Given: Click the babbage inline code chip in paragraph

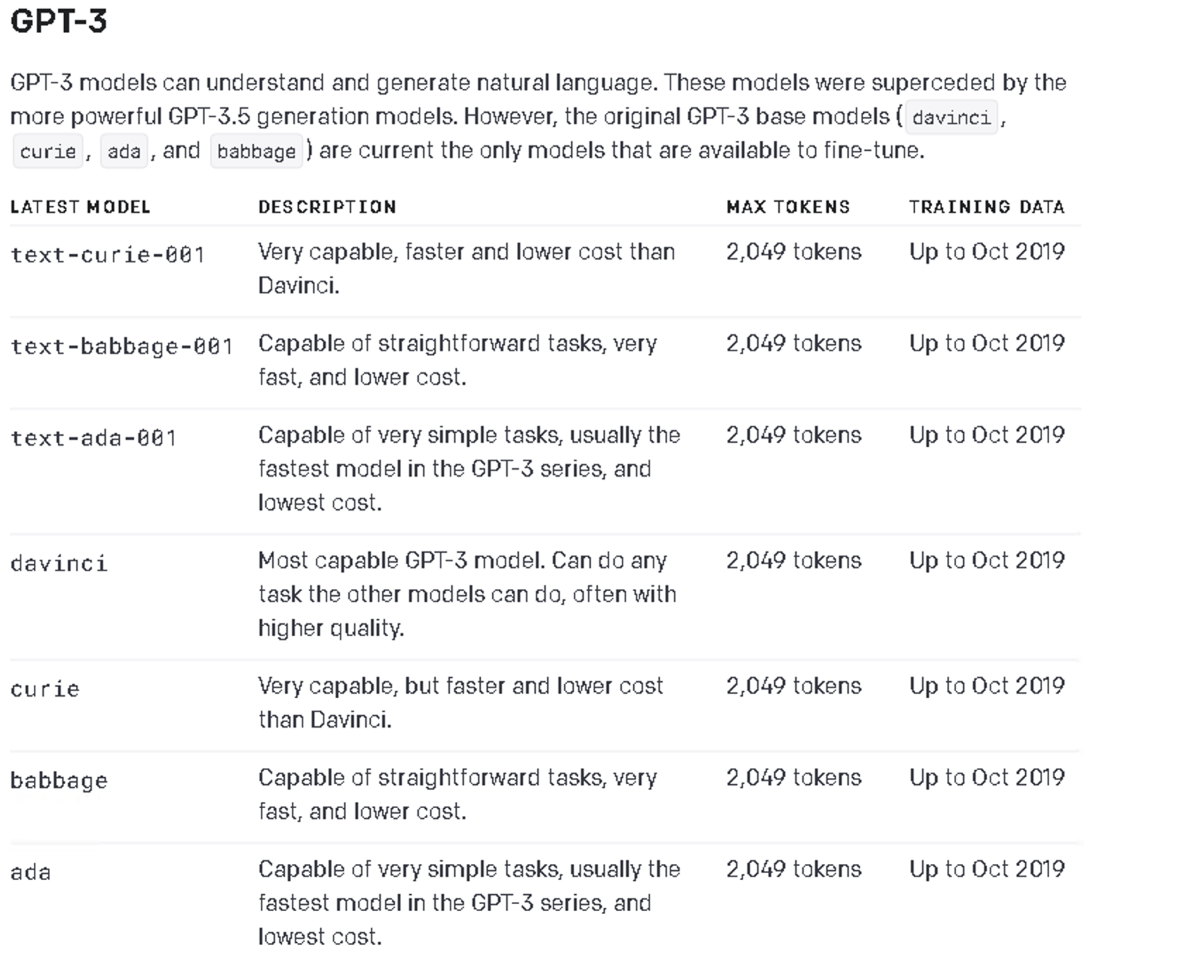Looking at the screenshot, I should tap(256, 152).
